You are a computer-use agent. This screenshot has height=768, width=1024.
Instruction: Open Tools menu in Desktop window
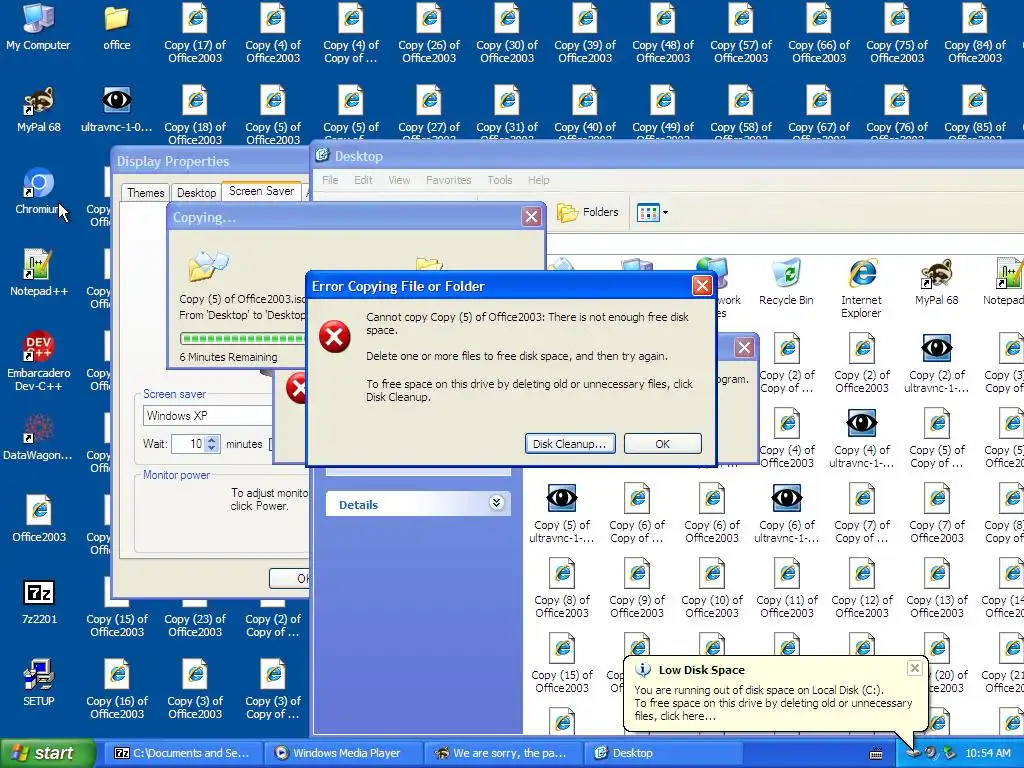(x=500, y=180)
